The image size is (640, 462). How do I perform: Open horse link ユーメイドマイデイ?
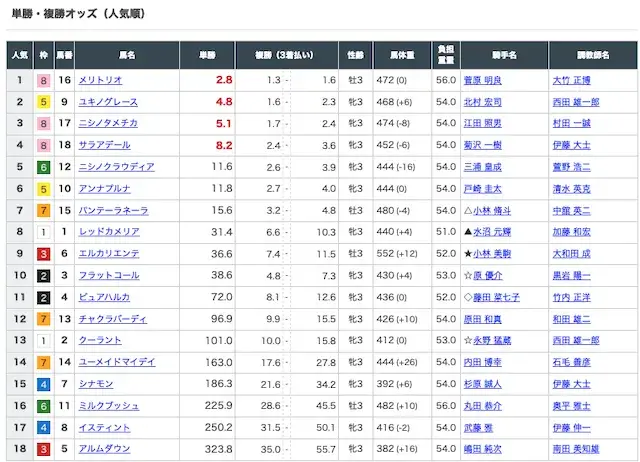click(x=117, y=362)
